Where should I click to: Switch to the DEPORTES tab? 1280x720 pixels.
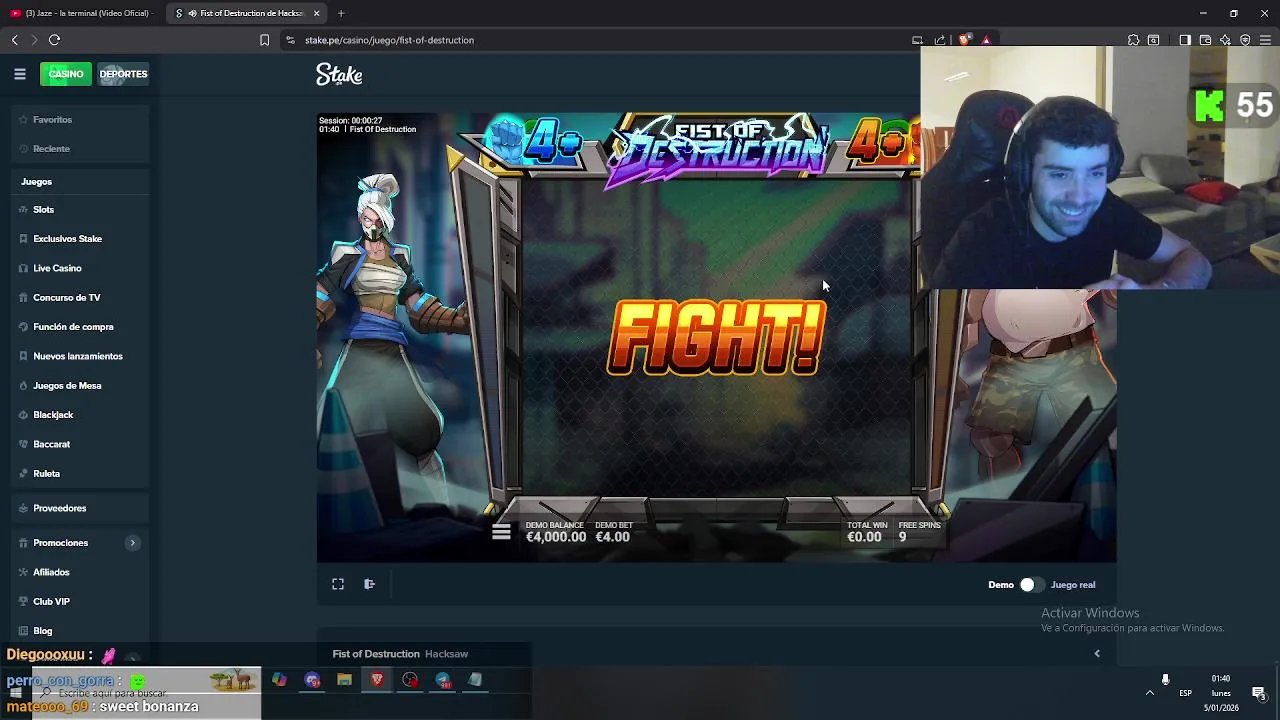tap(123, 74)
